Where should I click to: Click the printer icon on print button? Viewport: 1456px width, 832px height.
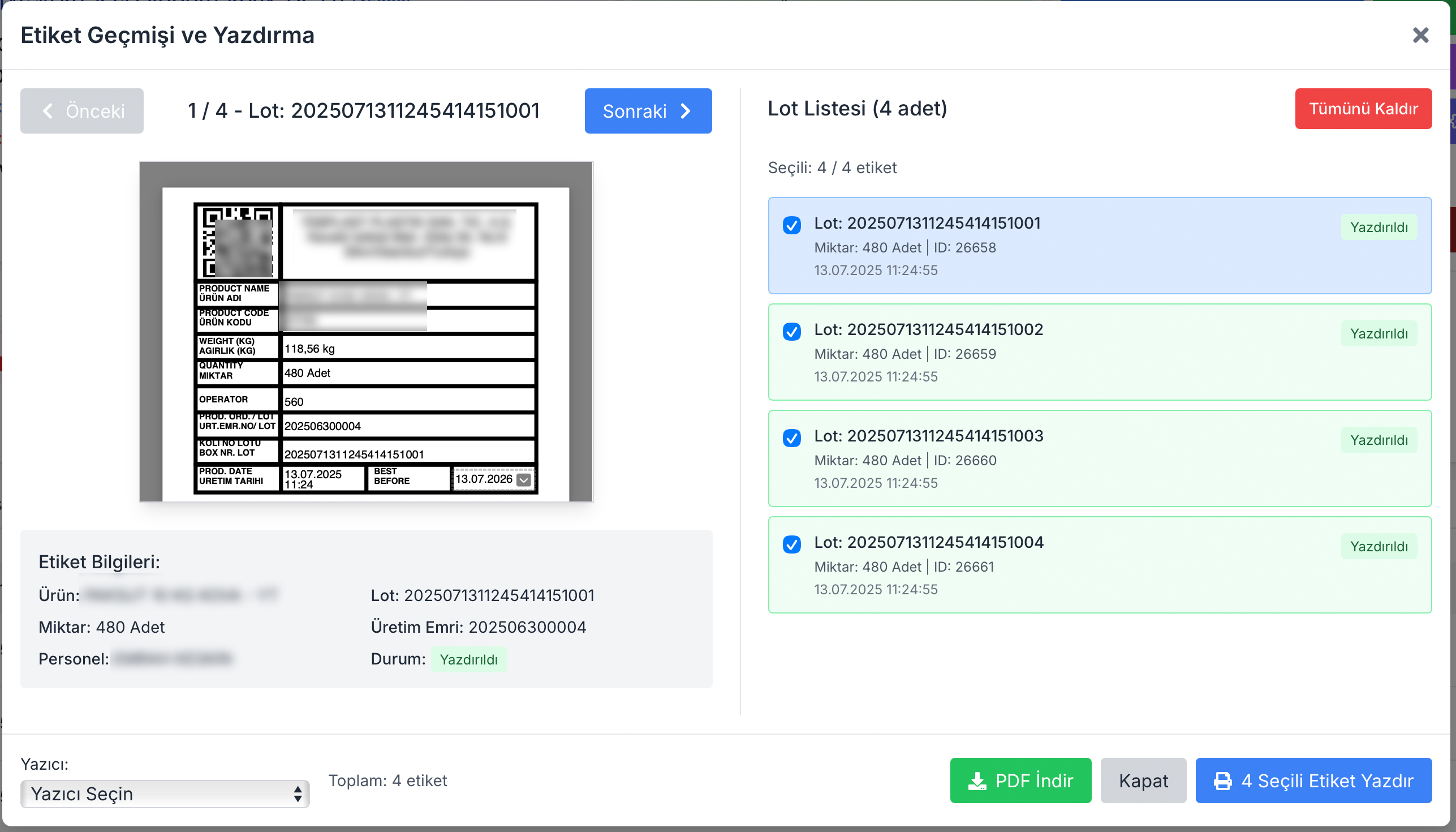tap(1222, 780)
